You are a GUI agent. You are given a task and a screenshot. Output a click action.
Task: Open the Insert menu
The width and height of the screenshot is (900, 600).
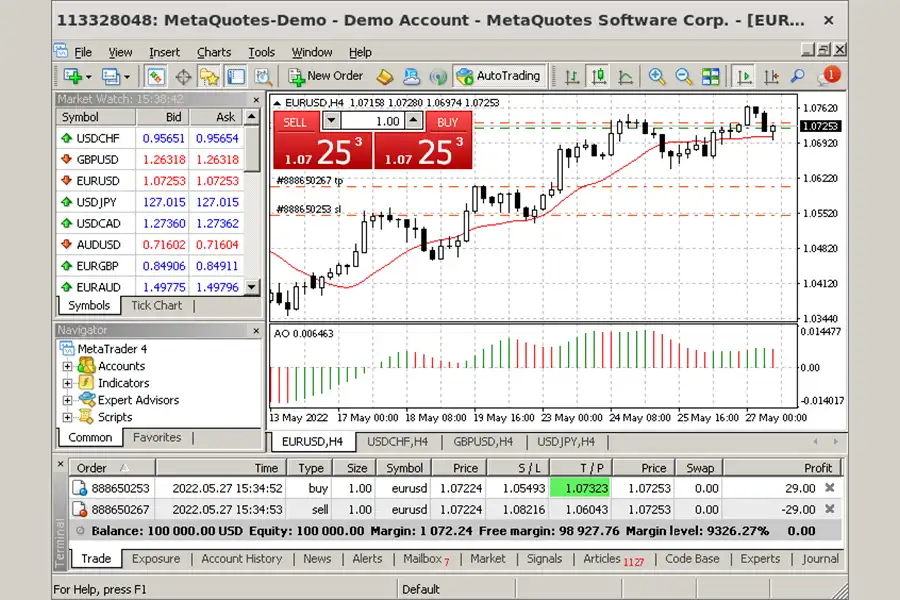click(164, 52)
